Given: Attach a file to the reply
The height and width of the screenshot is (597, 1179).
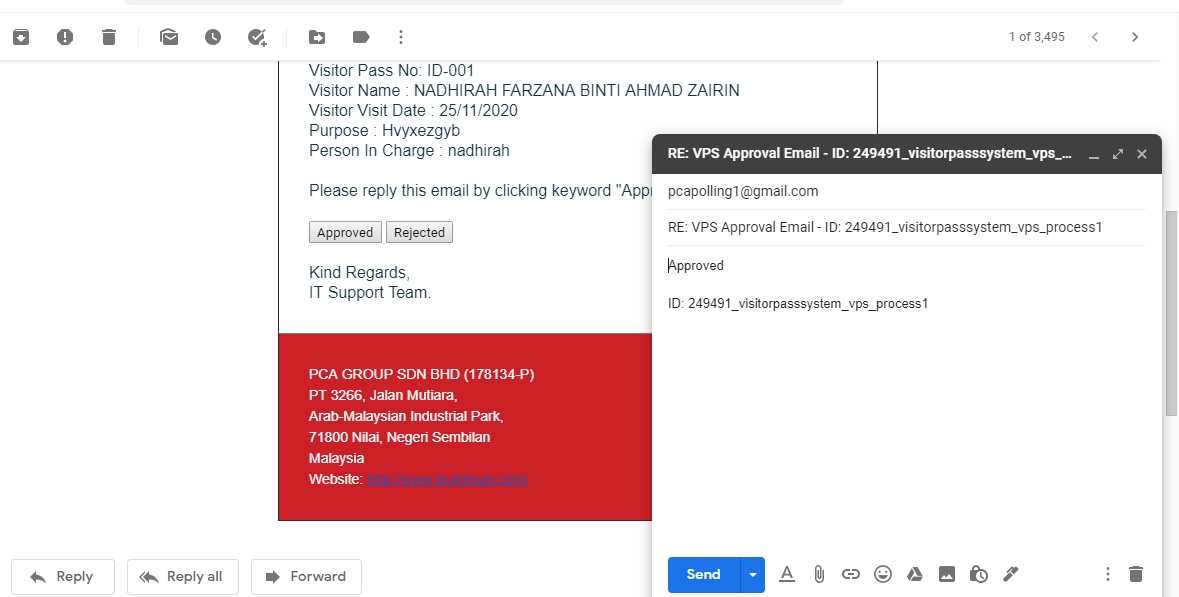Looking at the screenshot, I should tap(819, 574).
